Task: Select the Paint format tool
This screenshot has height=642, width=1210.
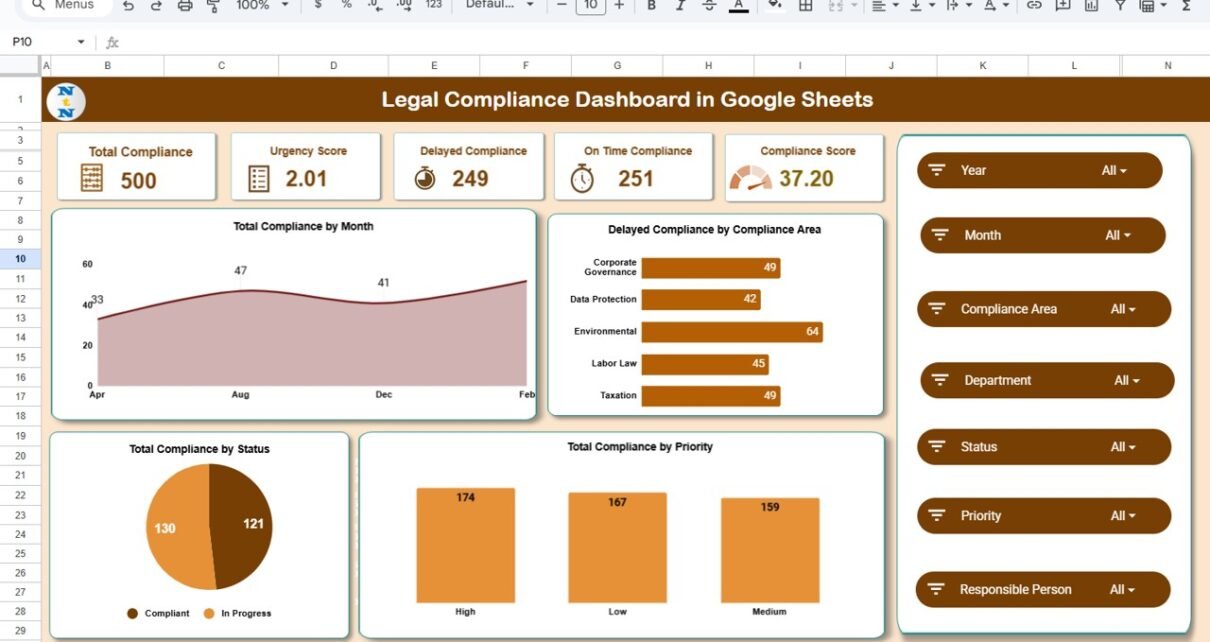Action: (213, 6)
